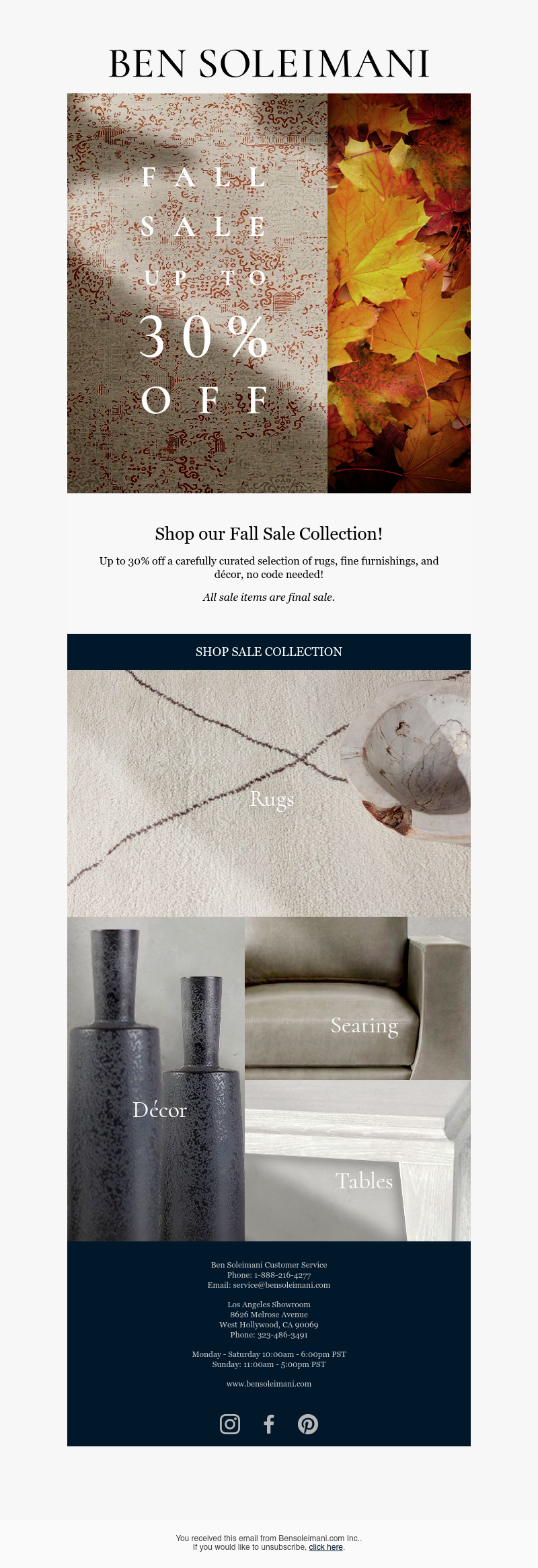Click the 'Shop our Fall Sale Collection!' heading
The image size is (538, 1568).
click(x=269, y=534)
